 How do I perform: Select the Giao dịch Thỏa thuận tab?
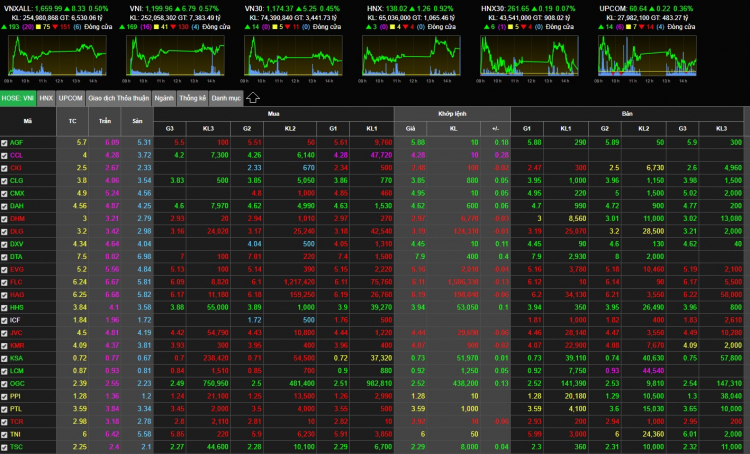118,98
